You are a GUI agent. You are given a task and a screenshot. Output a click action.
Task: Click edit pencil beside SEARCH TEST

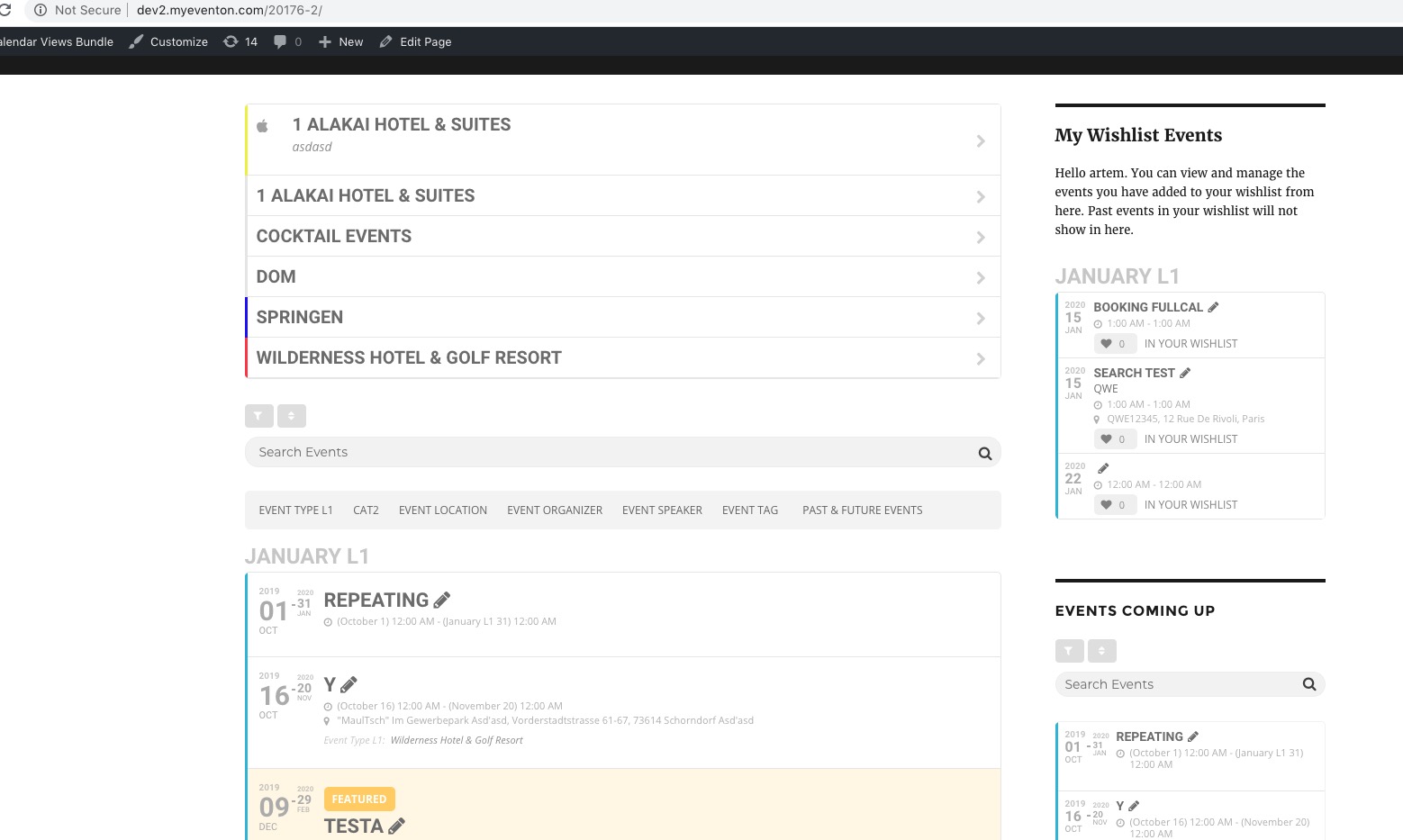click(x=1185, y=373)
